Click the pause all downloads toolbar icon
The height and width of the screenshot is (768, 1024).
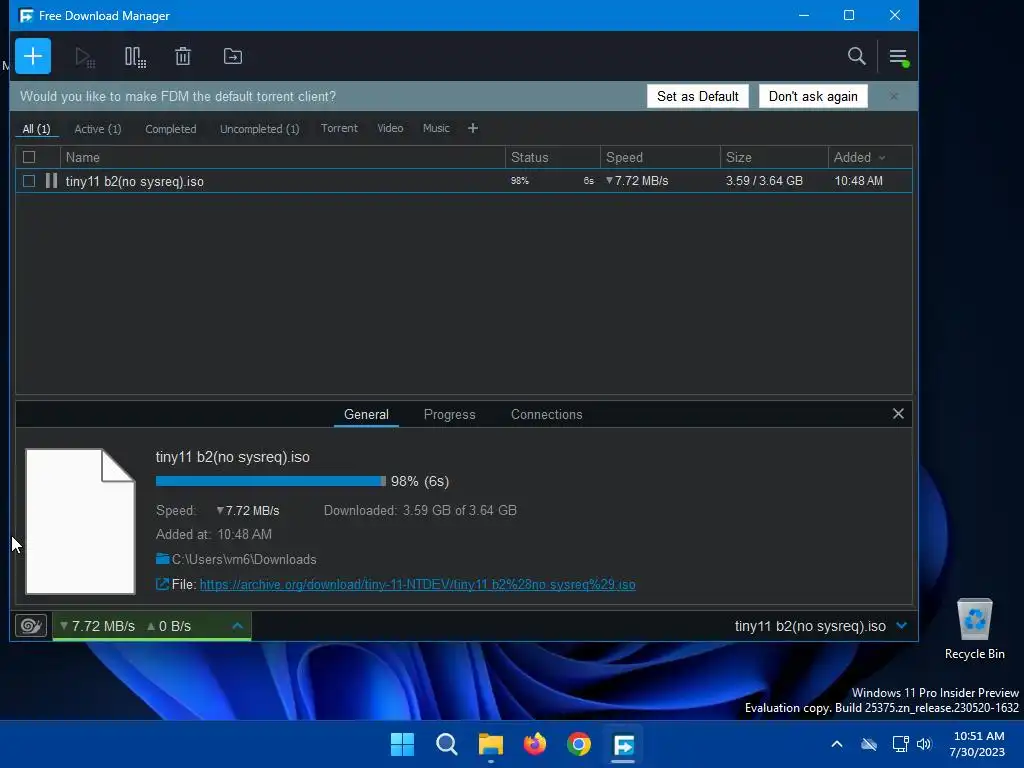click(x=135, y=57)
